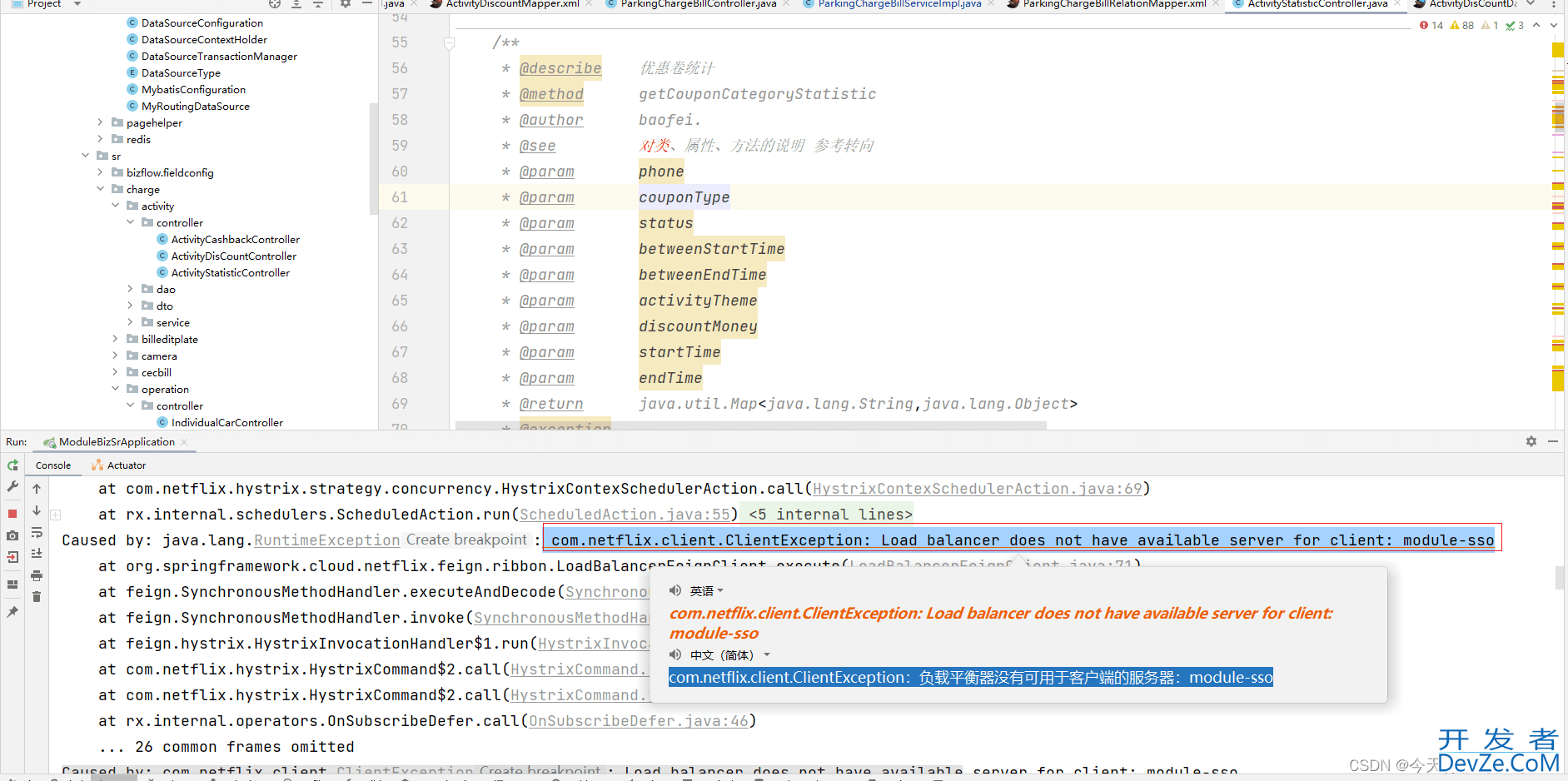This screenshot has height=781, width=1568.
Task: Play Chinese pronunciation speaker icon
Action: (675, 654)
